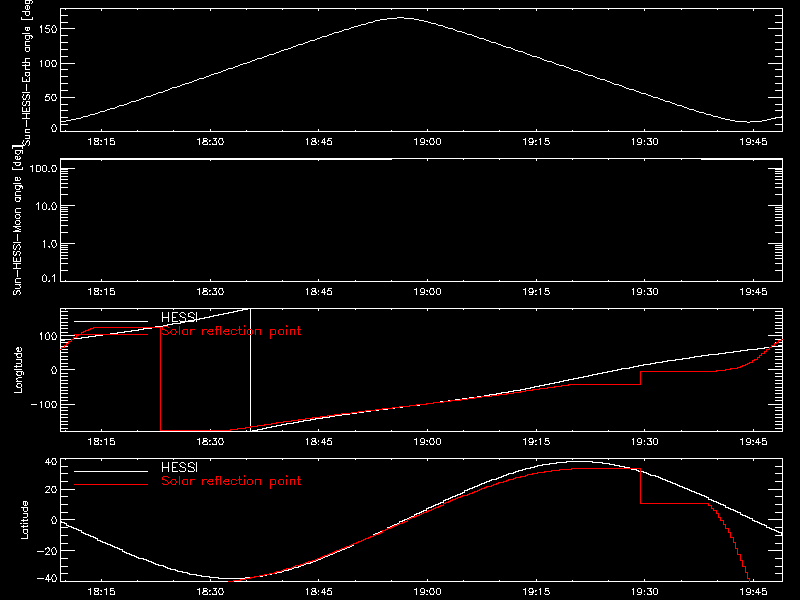Click the 100 tick on Longitude plot
The image size is (800, 600).
click(48, 336)
